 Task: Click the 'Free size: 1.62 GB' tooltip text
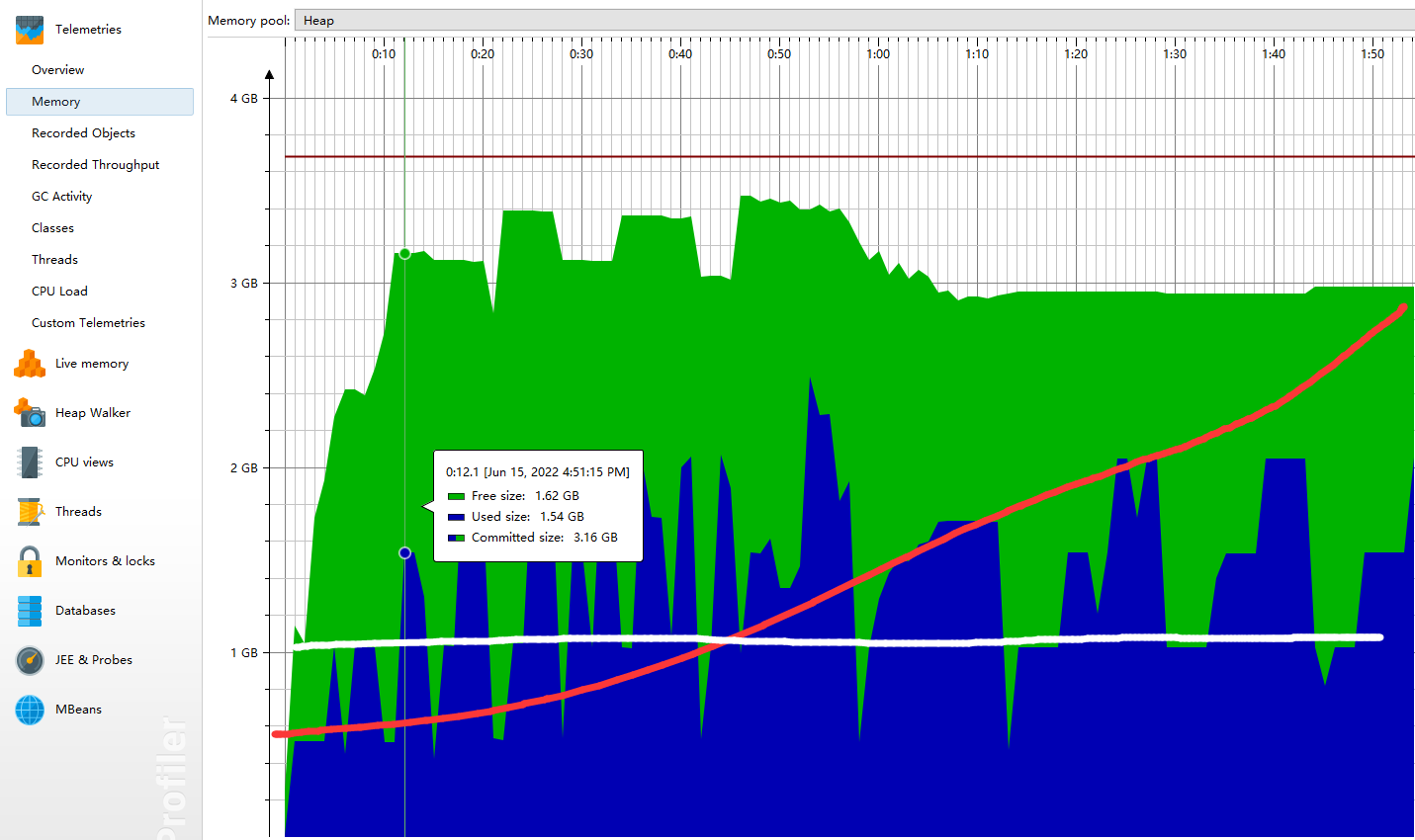tap(525, 496)
